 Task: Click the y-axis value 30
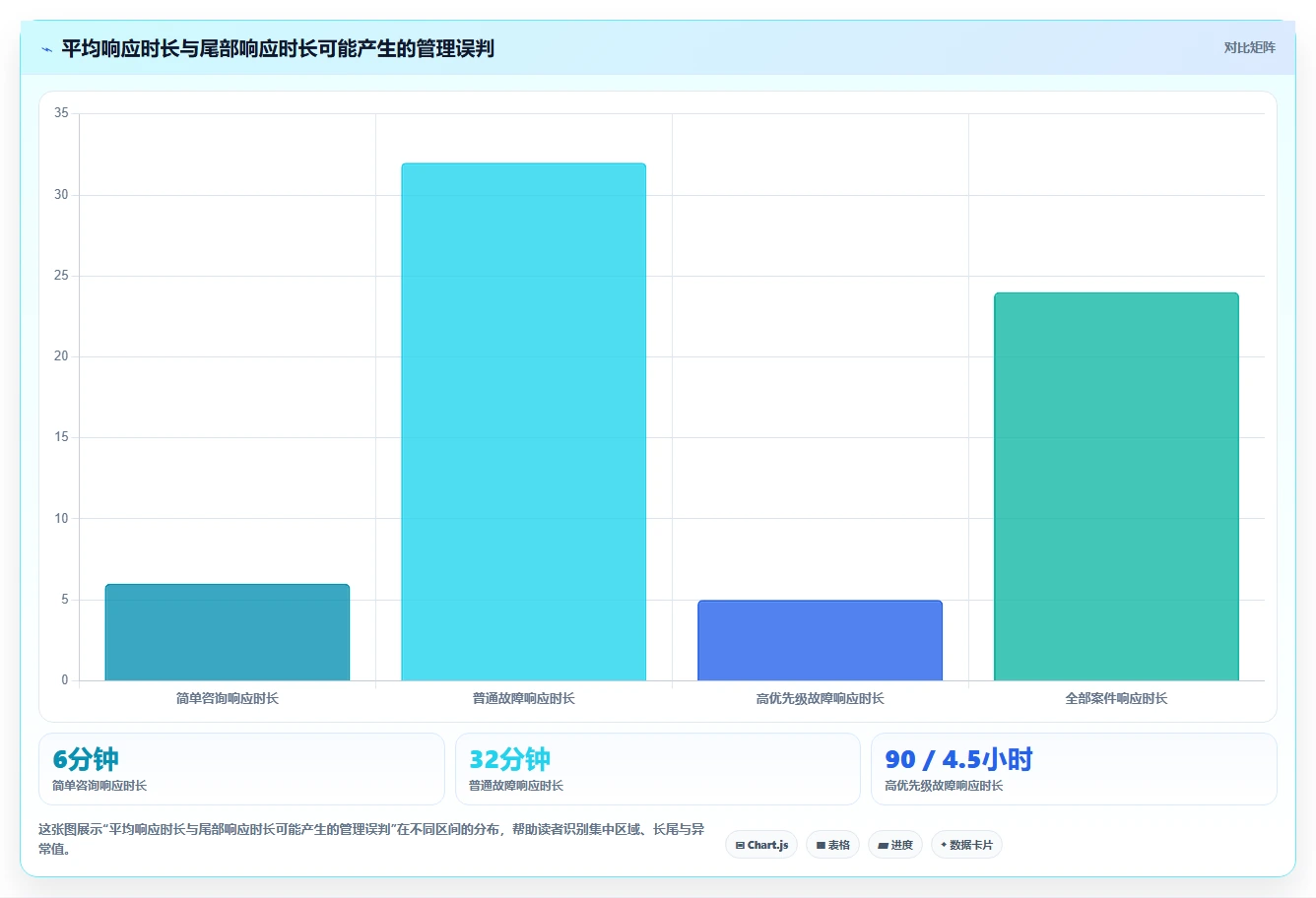pos(61,194)
